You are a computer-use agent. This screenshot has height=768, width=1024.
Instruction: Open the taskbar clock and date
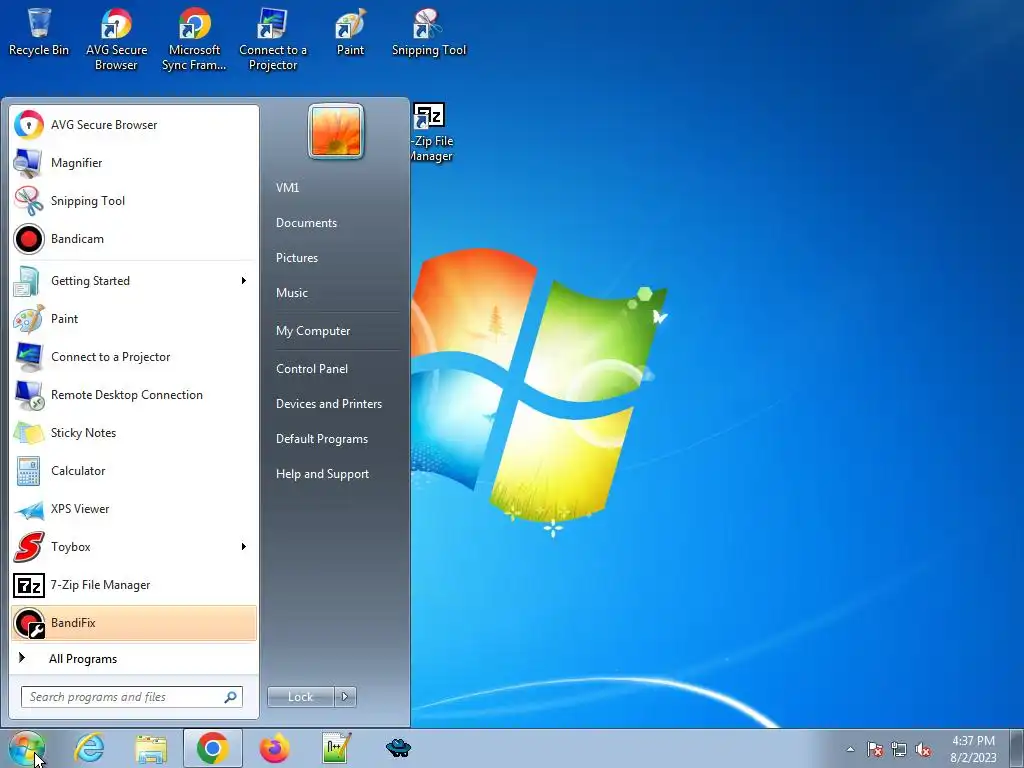(973, 749)
